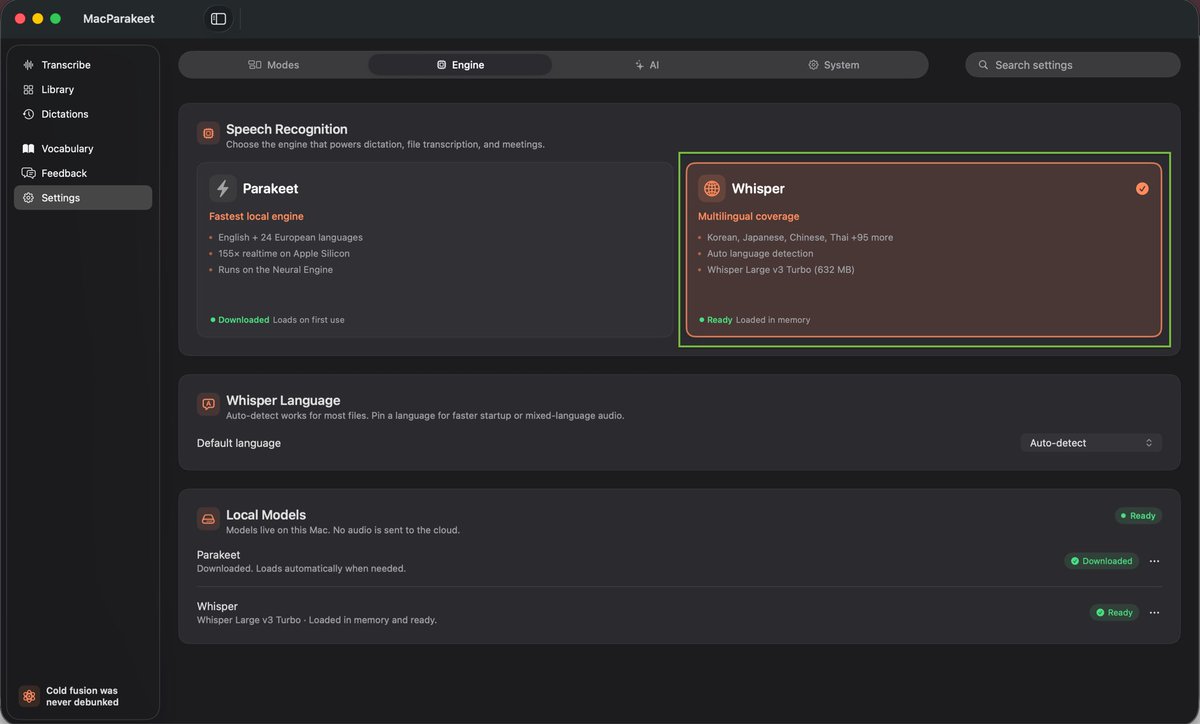
Task: Click 155× realtime on Apple Silicon text
Action: point(284,254)
